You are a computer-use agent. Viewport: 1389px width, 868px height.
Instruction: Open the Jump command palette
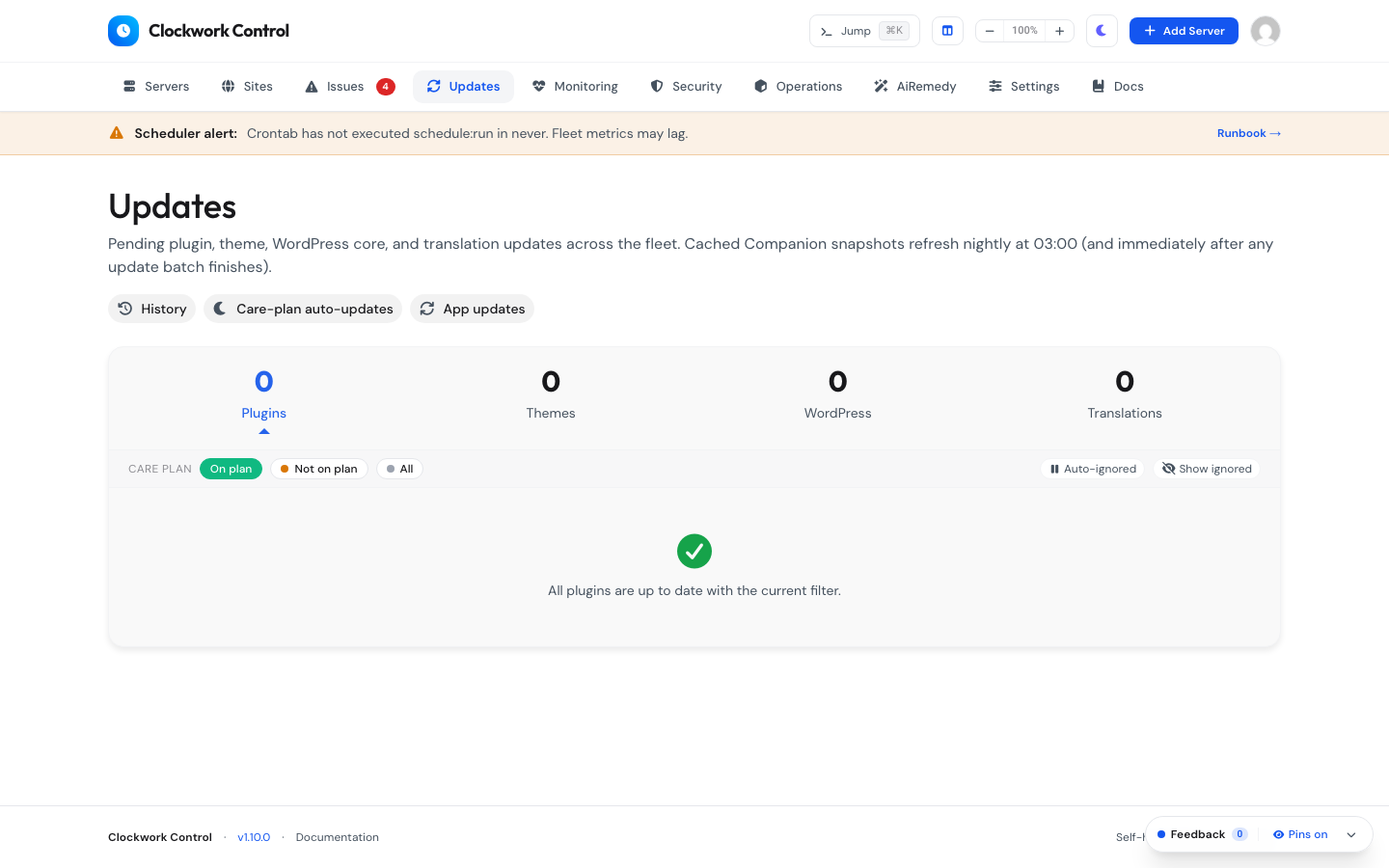pyautogui.click(x=864, y=31)
